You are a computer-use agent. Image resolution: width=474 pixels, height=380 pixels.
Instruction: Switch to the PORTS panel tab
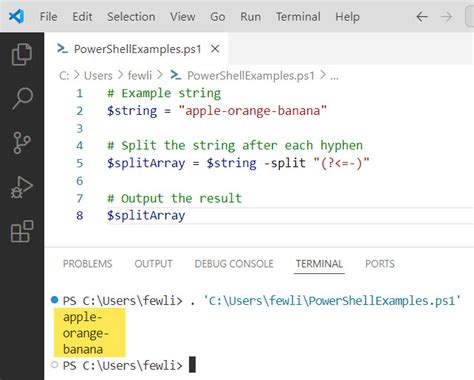click(x=380, y=264)
